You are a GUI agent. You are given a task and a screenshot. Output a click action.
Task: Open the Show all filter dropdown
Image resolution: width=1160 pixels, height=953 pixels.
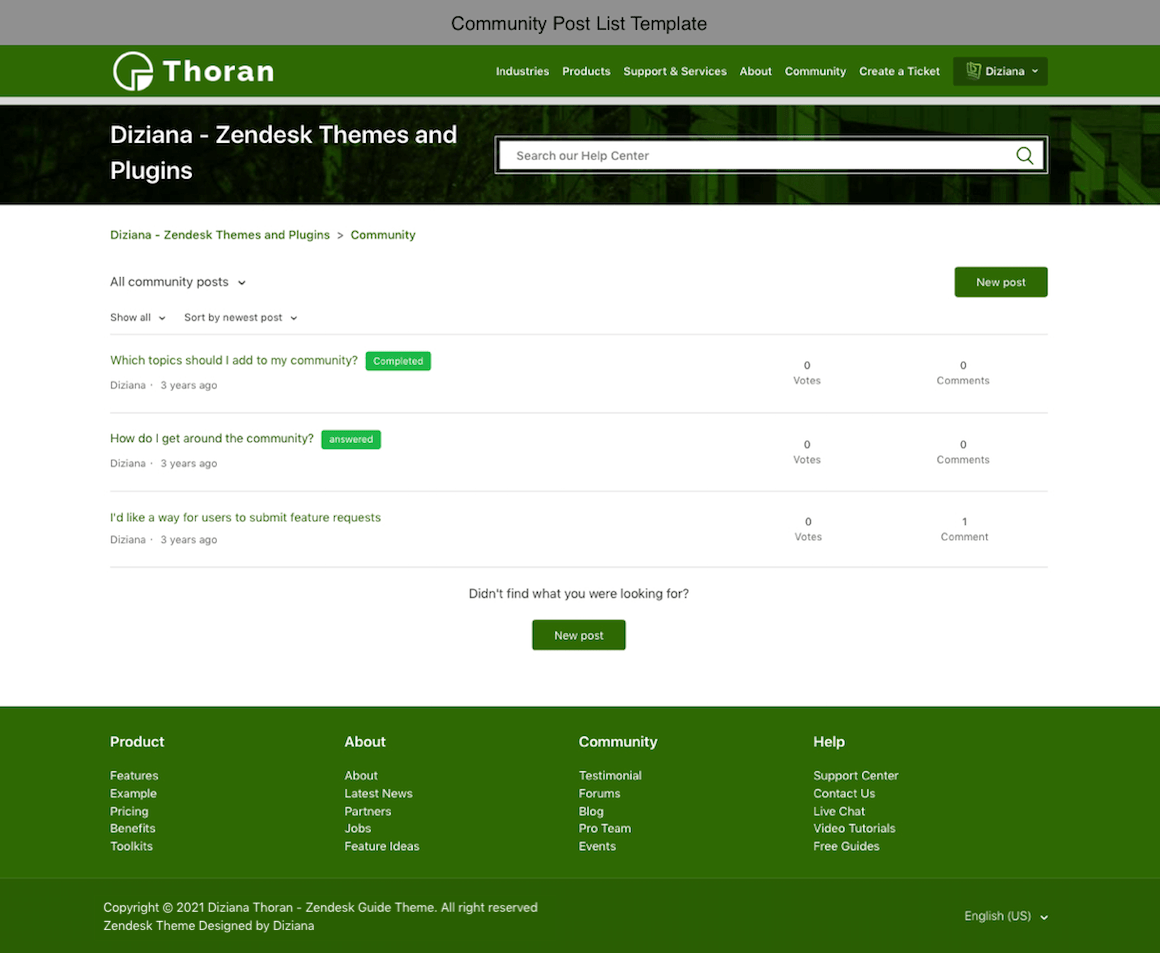point(138,318)
